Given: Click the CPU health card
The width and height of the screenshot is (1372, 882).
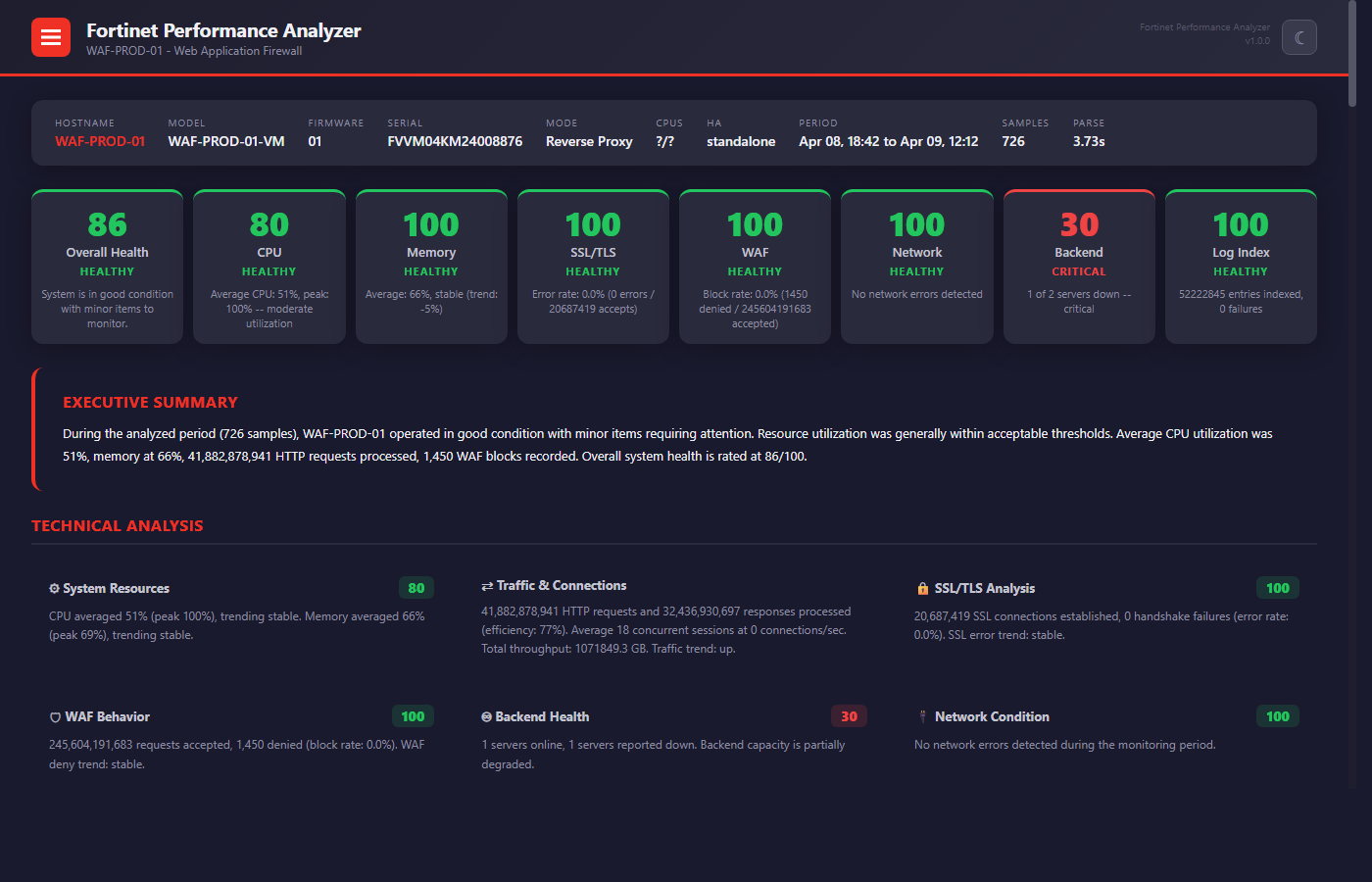Looking at the screenshot, I should coord(269,266).
